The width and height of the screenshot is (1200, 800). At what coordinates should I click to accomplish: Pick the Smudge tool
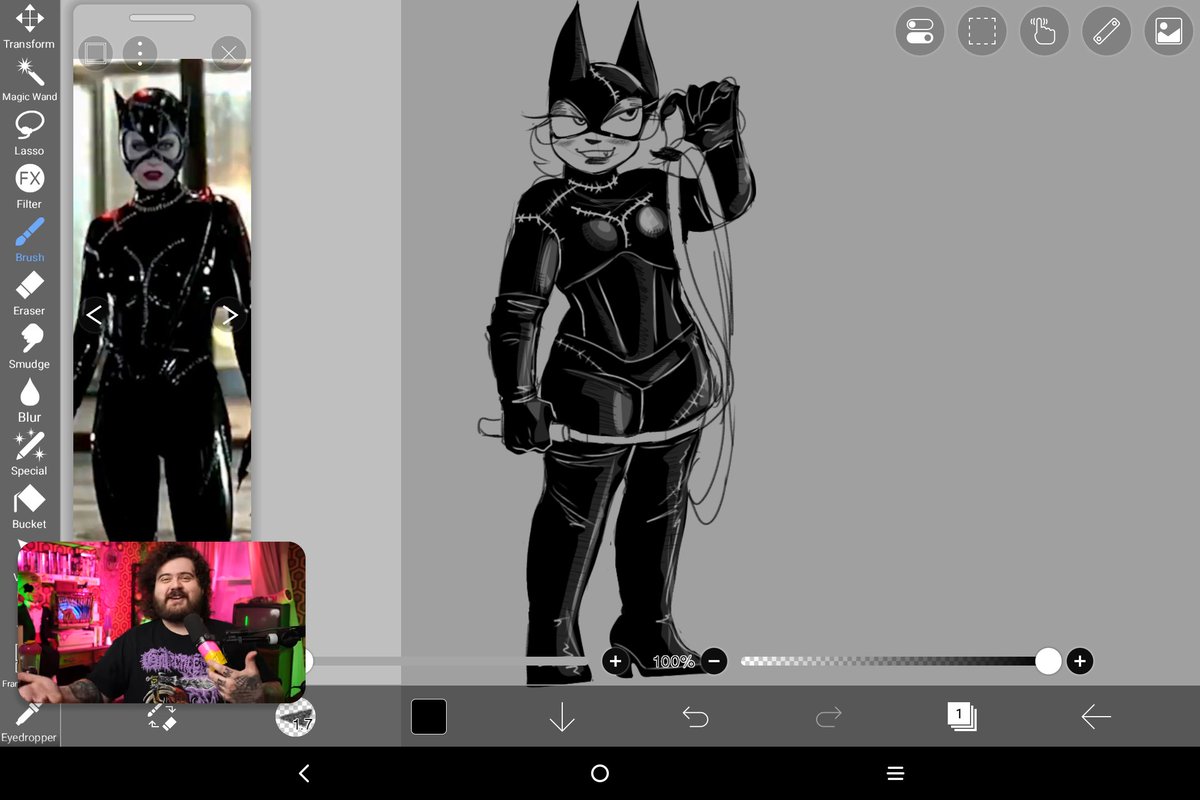(x=29, y=347)
